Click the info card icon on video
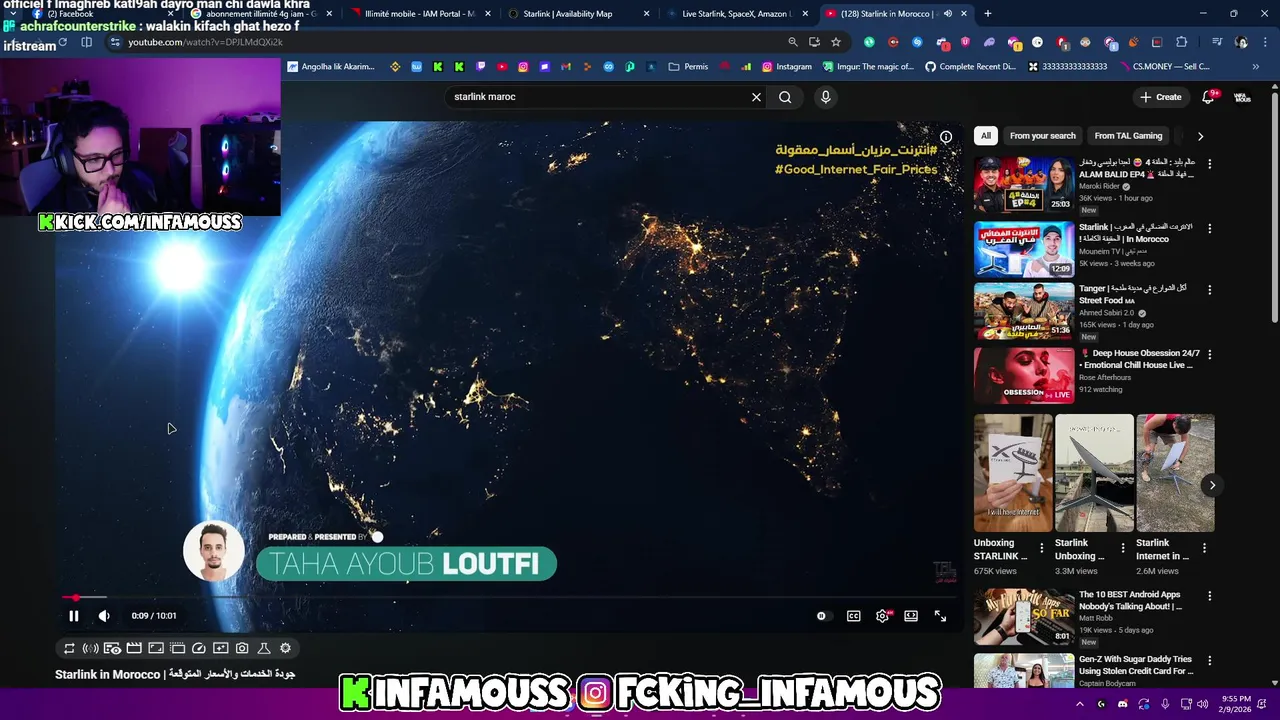The width and height of the screenshot is (1280, 720). 946,137
